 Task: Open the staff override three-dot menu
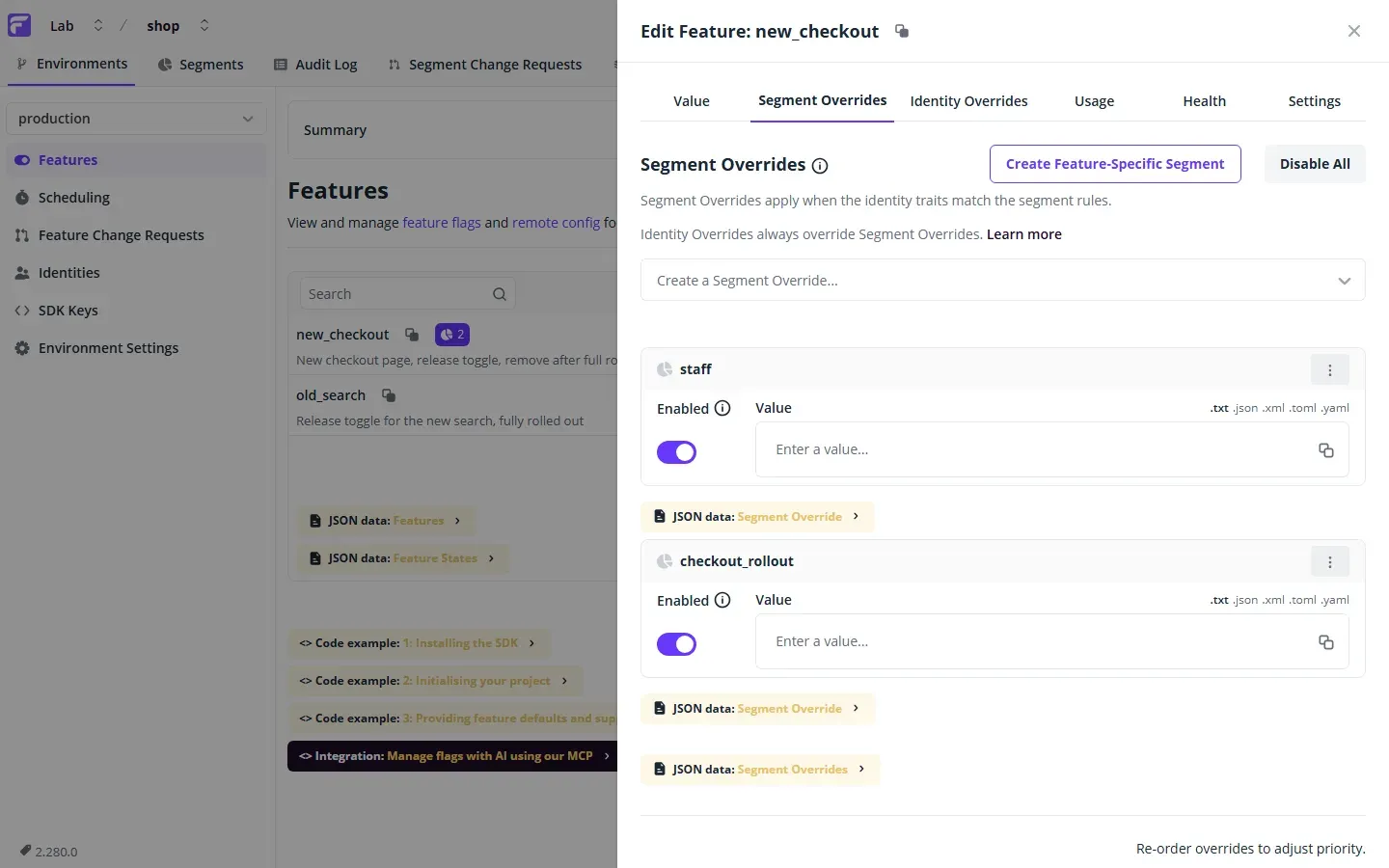coord(1329,370)
